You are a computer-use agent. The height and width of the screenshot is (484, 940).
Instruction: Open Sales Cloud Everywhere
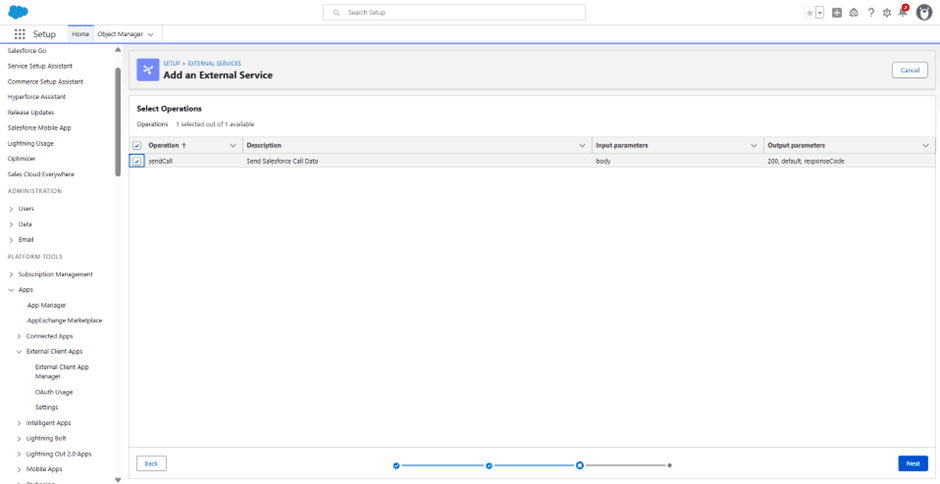(x=41, y=174)
